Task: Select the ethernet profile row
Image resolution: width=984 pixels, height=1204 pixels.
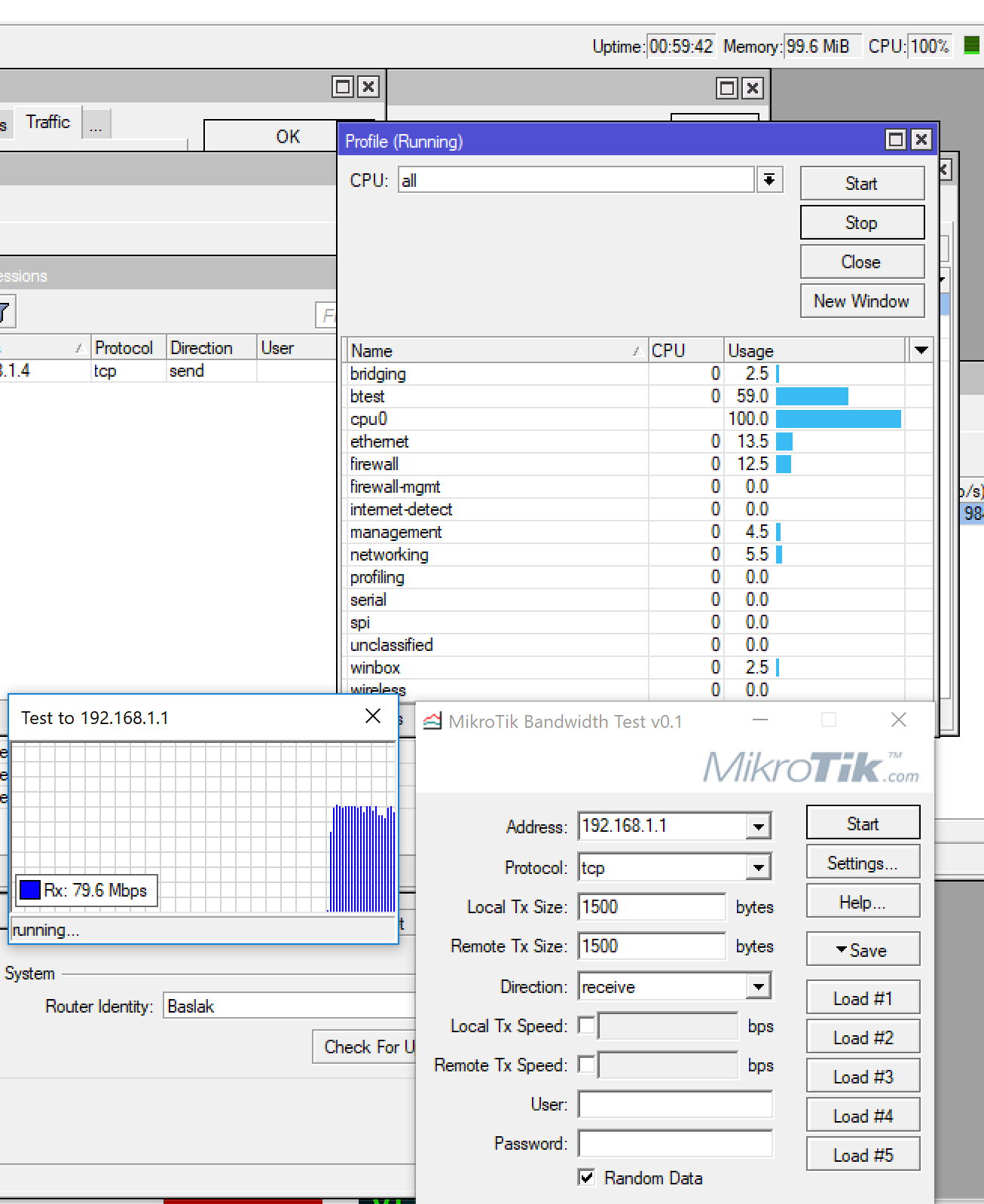Action: (x=637, y=442)
